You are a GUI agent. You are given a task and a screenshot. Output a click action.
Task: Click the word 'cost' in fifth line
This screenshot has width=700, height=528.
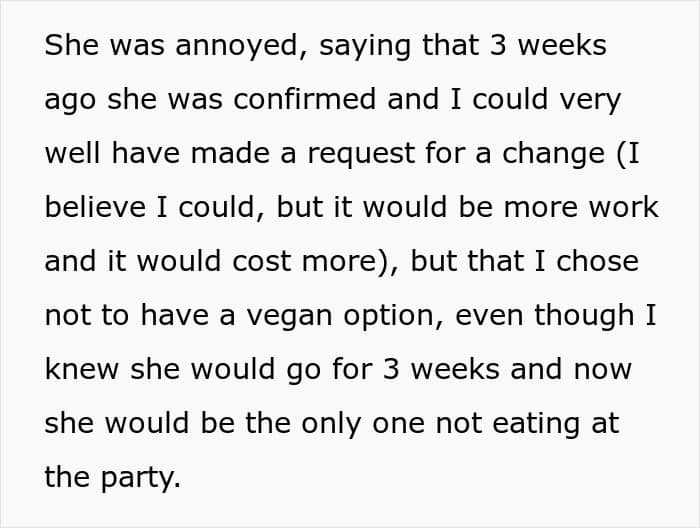(x=262, y=261)
